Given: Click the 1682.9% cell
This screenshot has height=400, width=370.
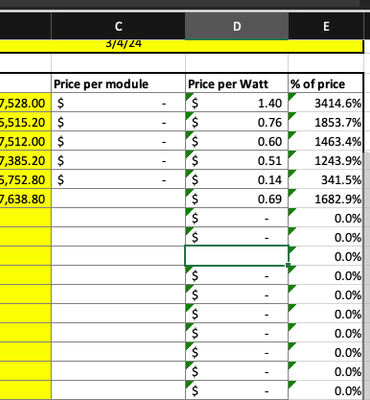Looking at the screenshot, I should point(326,199).
